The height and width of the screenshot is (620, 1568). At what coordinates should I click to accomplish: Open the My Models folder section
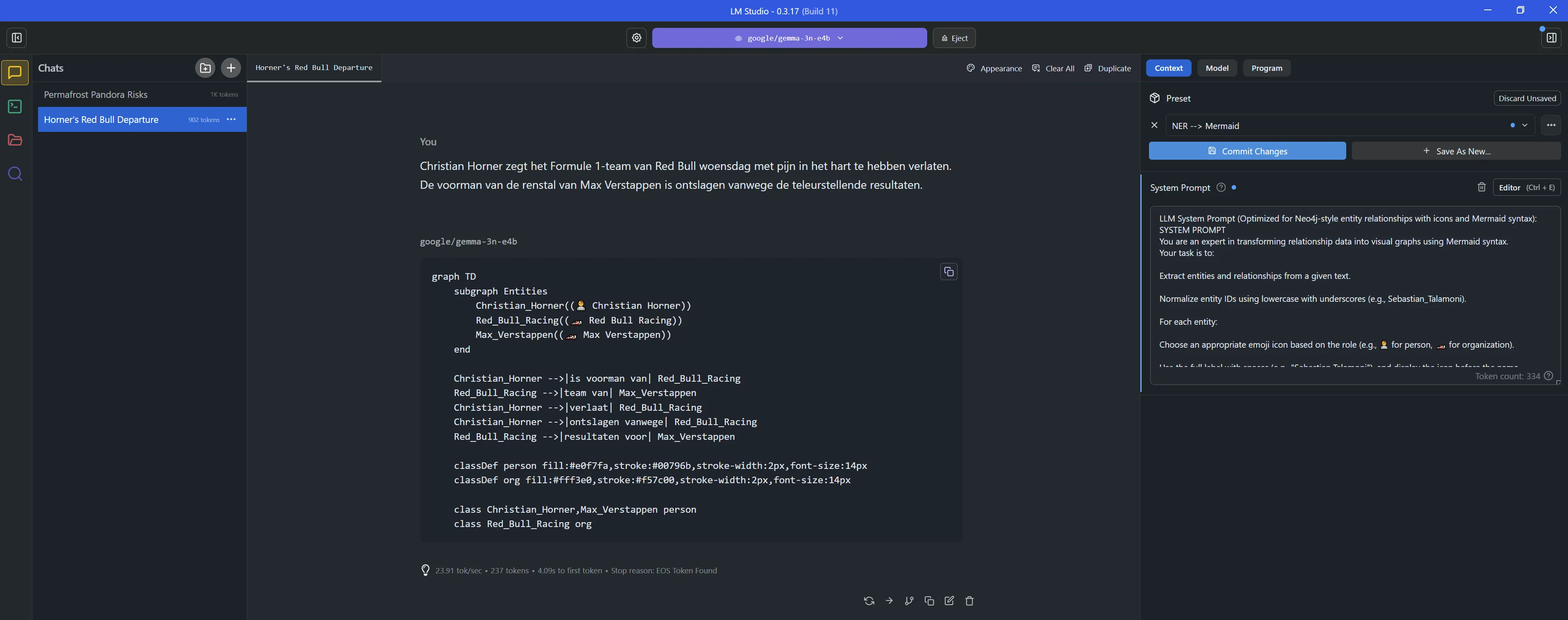15,140
